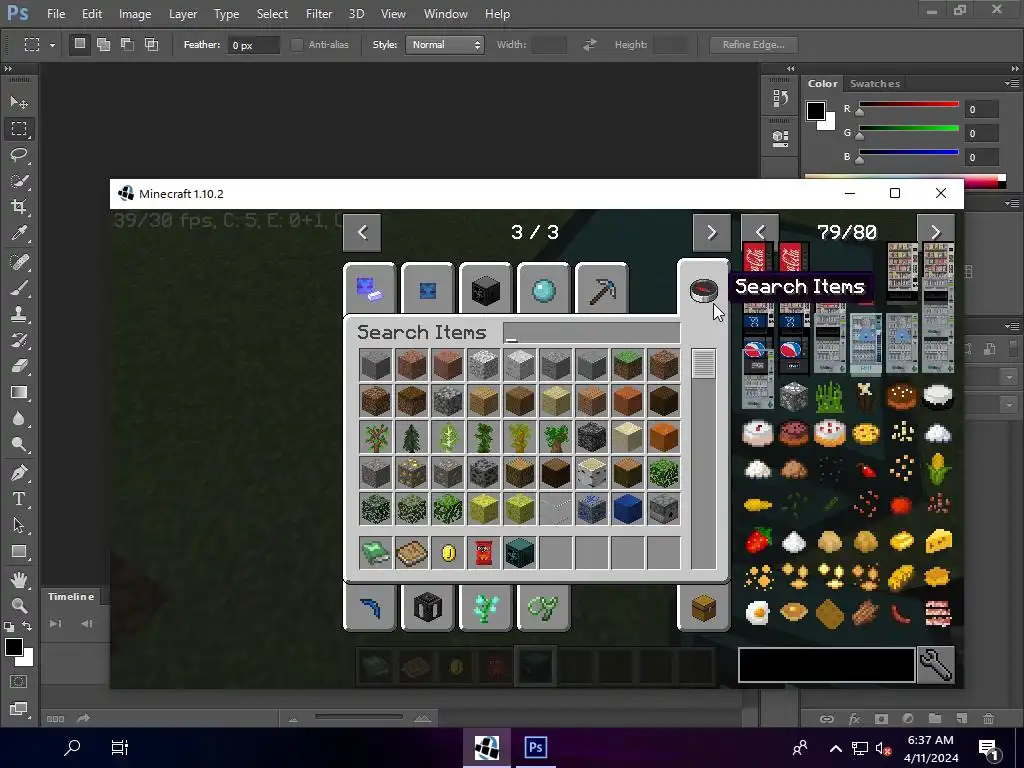Open the Layer menu
This screenshot has width=1024, height=768.
183,14
